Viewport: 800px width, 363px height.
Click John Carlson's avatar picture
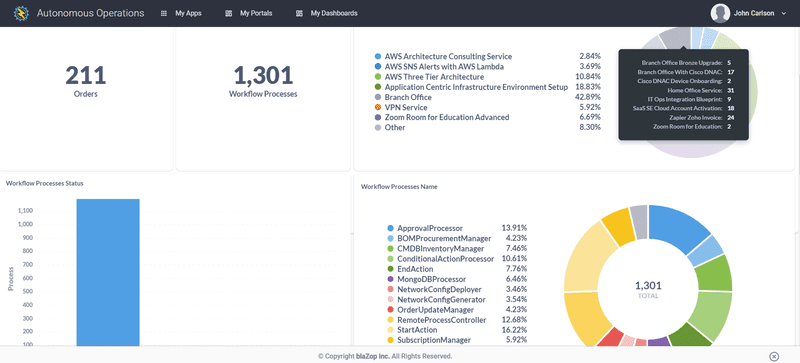click(720, 14)
